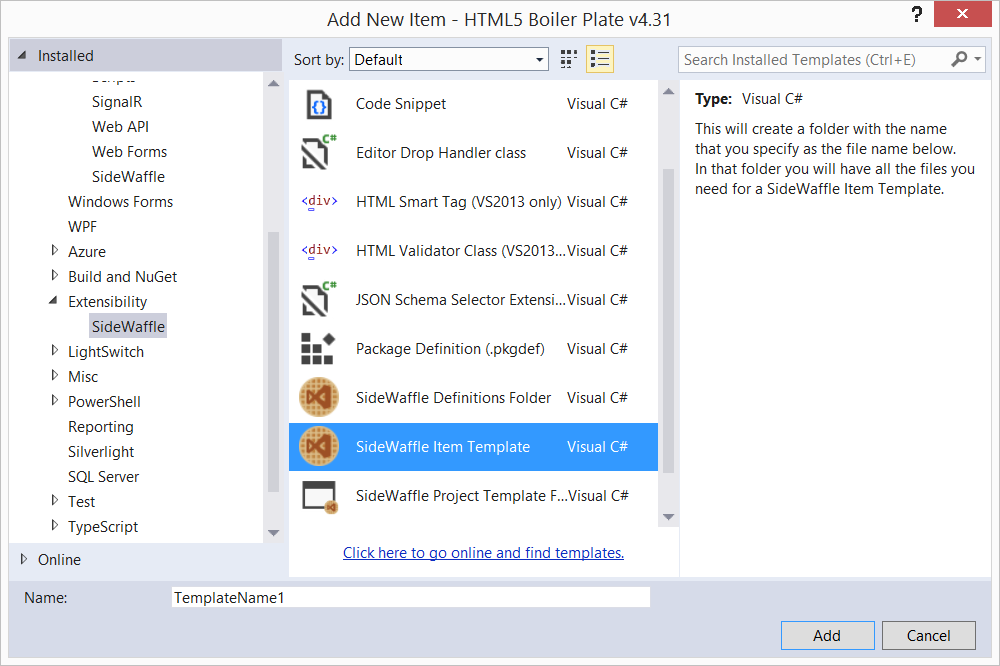Click the Cancel button
Screen dimensions: 1000x666
coord(929,635)
